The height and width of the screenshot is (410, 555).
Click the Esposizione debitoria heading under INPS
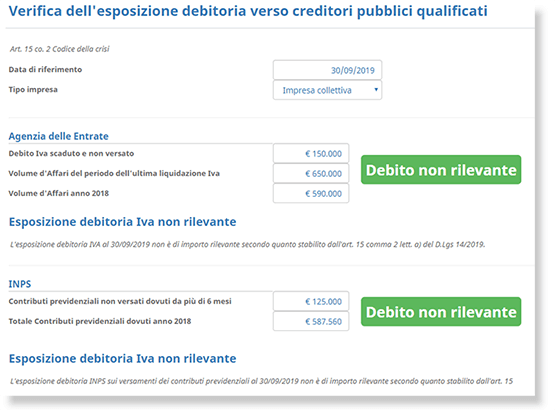tap(122, 359)
